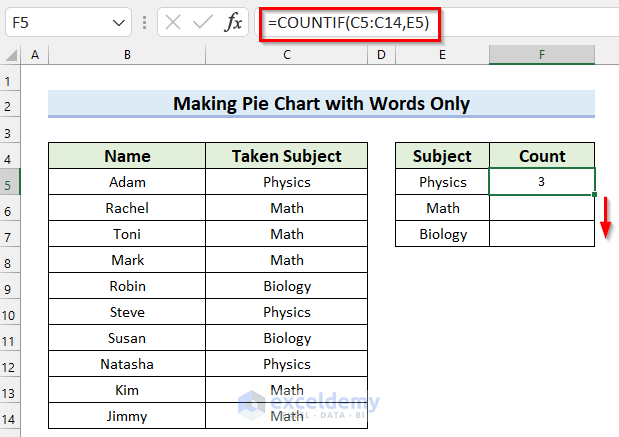Image resolution: width=619 pixels, height=437 pixels.
Task: Click the Cancel X icon in formula bar
Action: pos(173,23)
